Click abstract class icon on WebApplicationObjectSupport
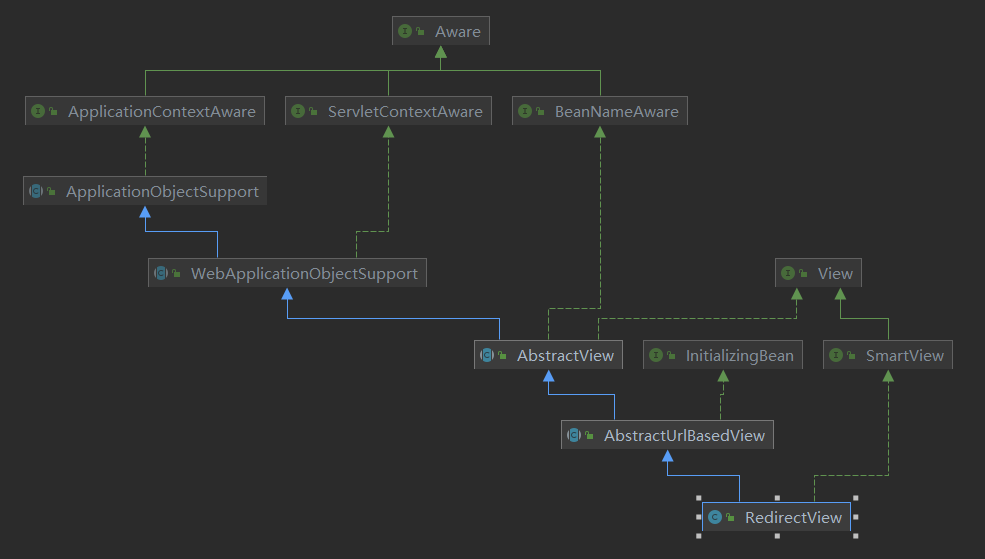The height and width of the screenshot is (559, 985). [x=161, y=273]
